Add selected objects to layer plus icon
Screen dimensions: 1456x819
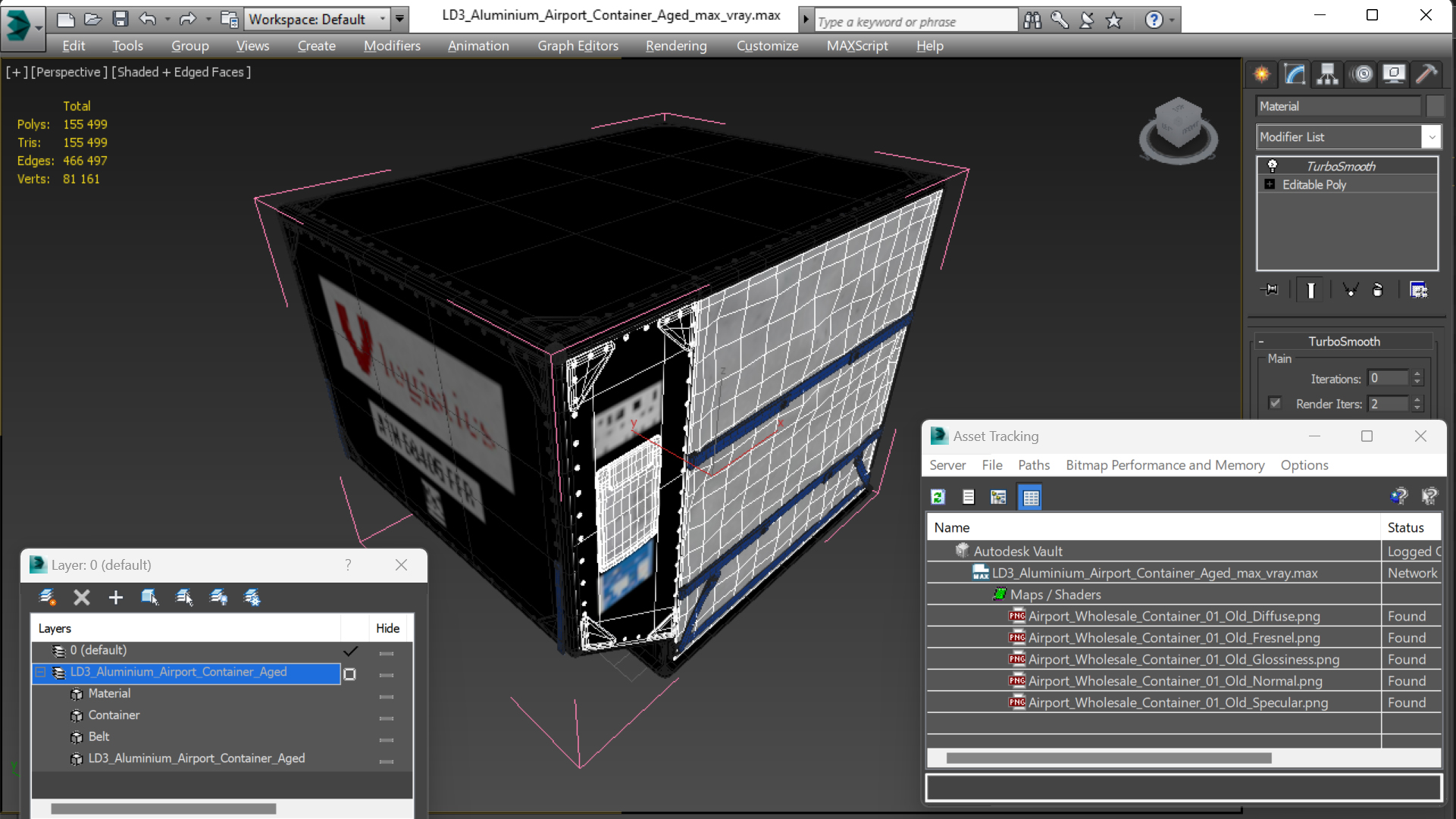pyautogui.click(x=115, y=598)
